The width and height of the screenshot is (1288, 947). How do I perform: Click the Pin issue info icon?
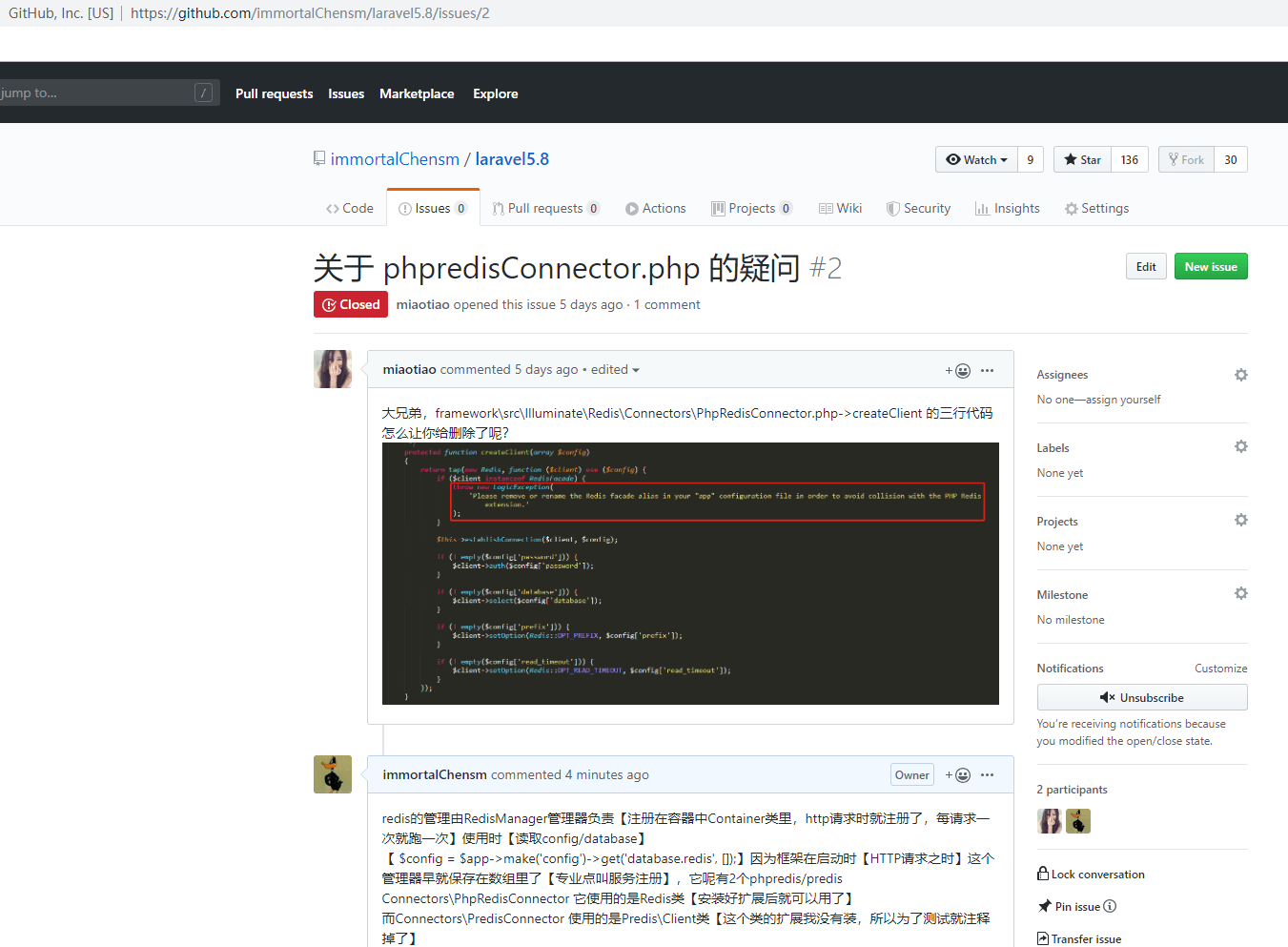(x=1110, y=906)
